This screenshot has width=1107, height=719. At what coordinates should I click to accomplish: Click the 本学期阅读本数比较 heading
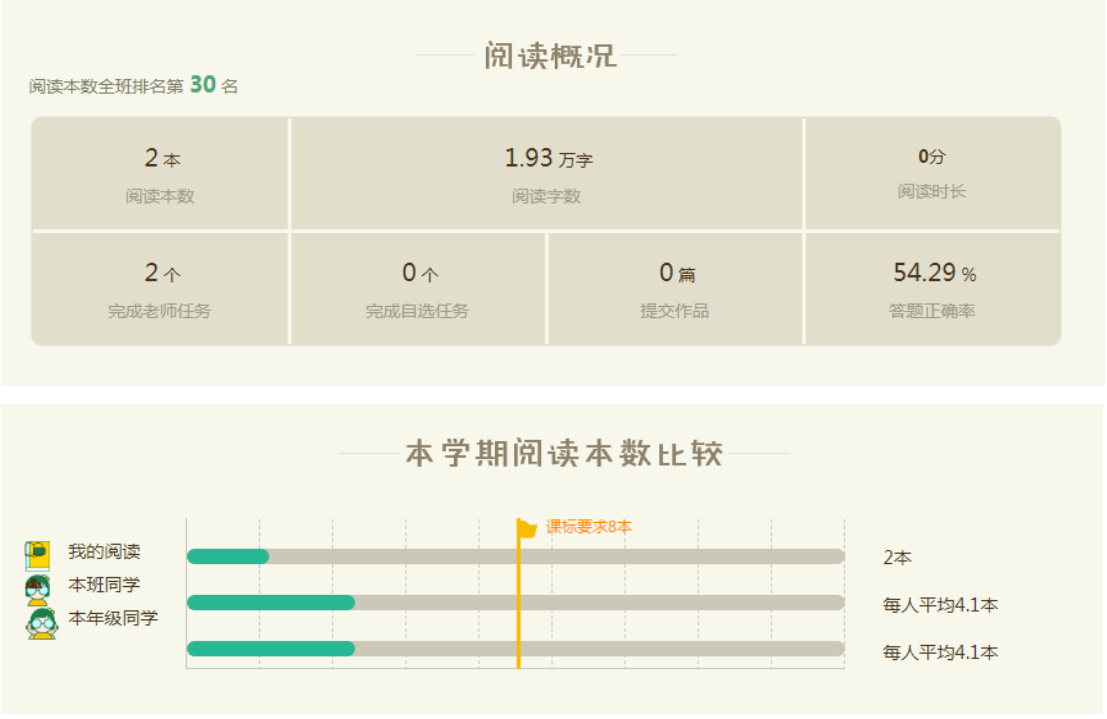point(564,453)
